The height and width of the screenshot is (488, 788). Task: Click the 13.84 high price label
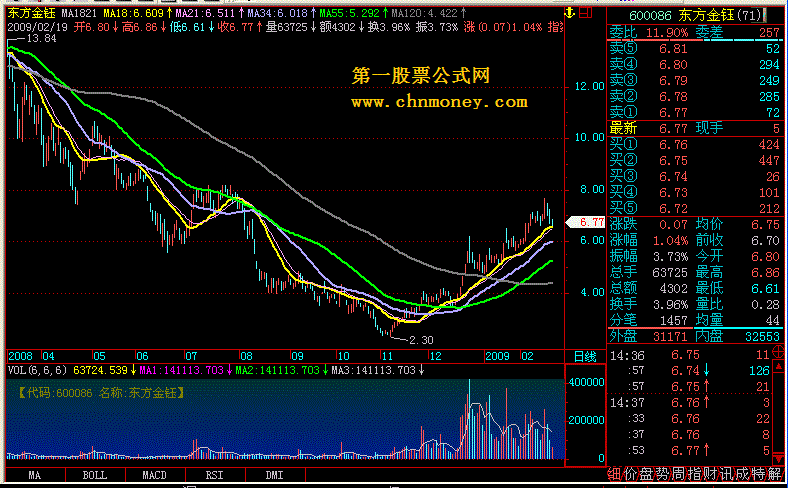(x=41, y=38)
